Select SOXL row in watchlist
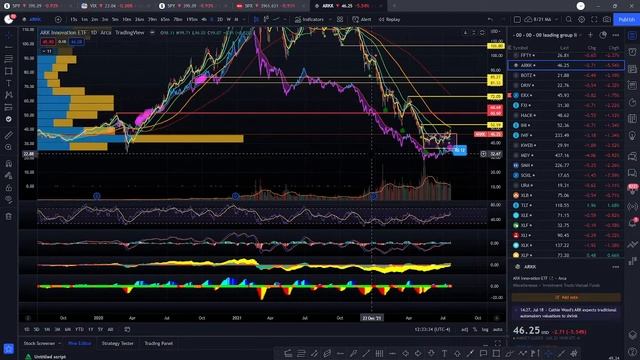Screen dimensions: 640x360 coord(566,175)
